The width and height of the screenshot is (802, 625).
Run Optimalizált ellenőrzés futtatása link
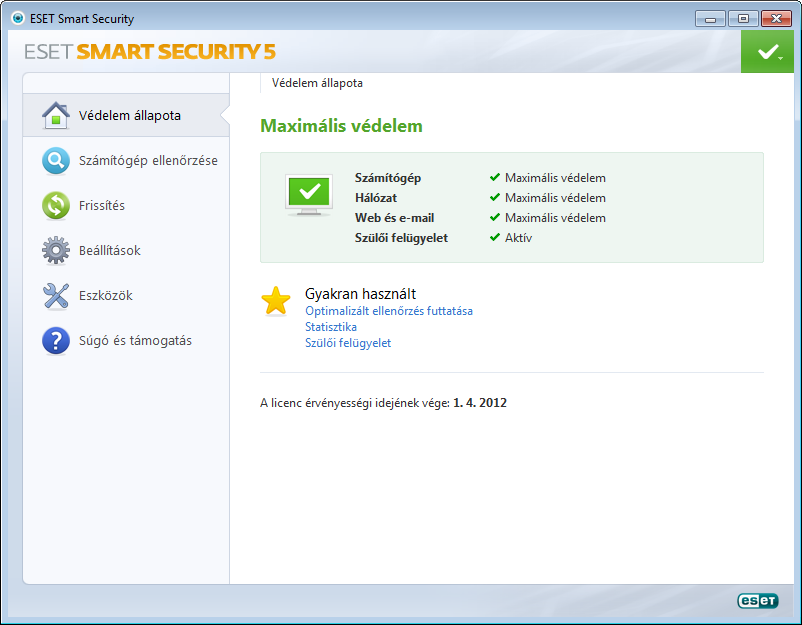[x=389, y=311]
